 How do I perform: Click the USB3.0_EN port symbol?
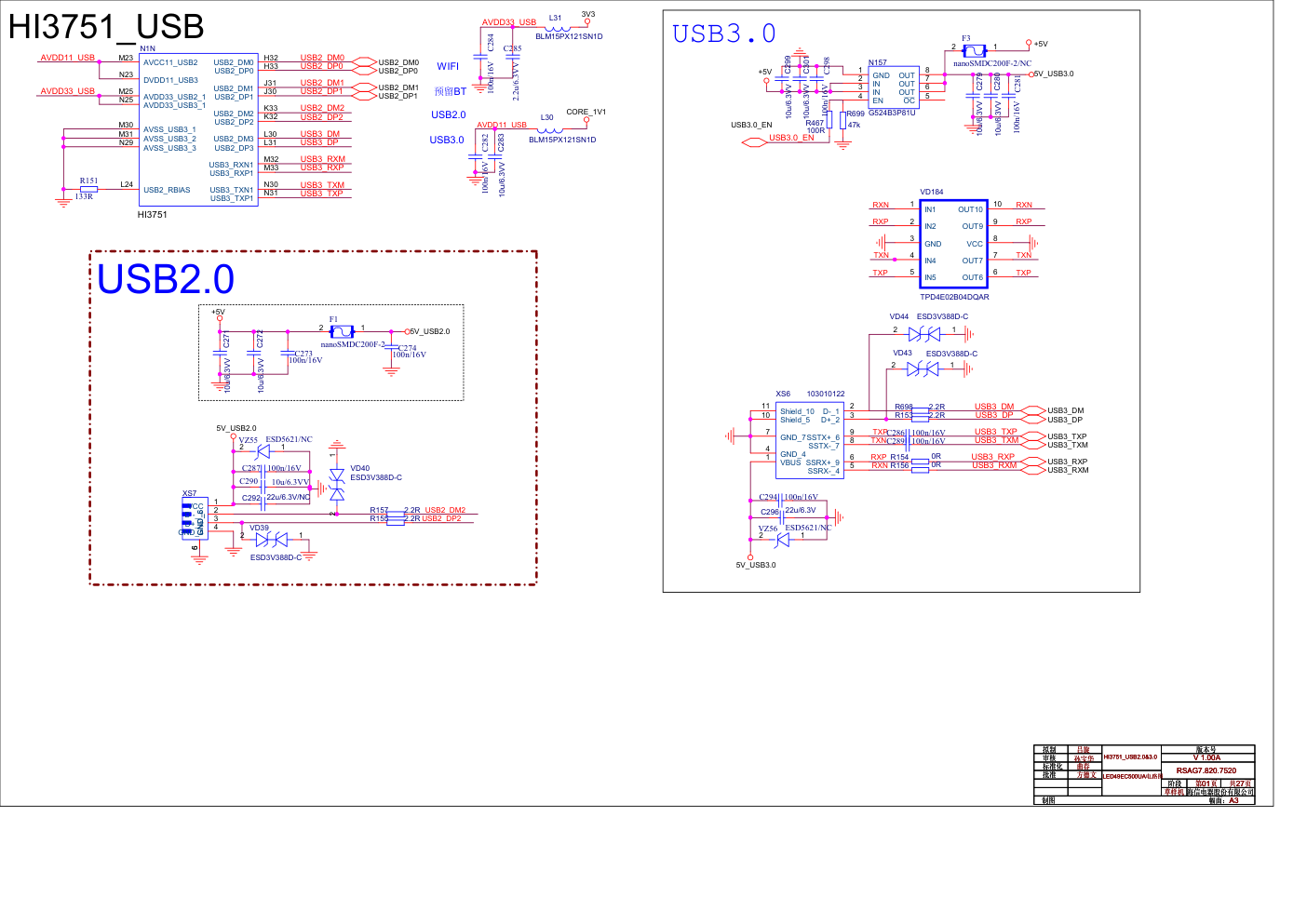click(x=754, y=142)
